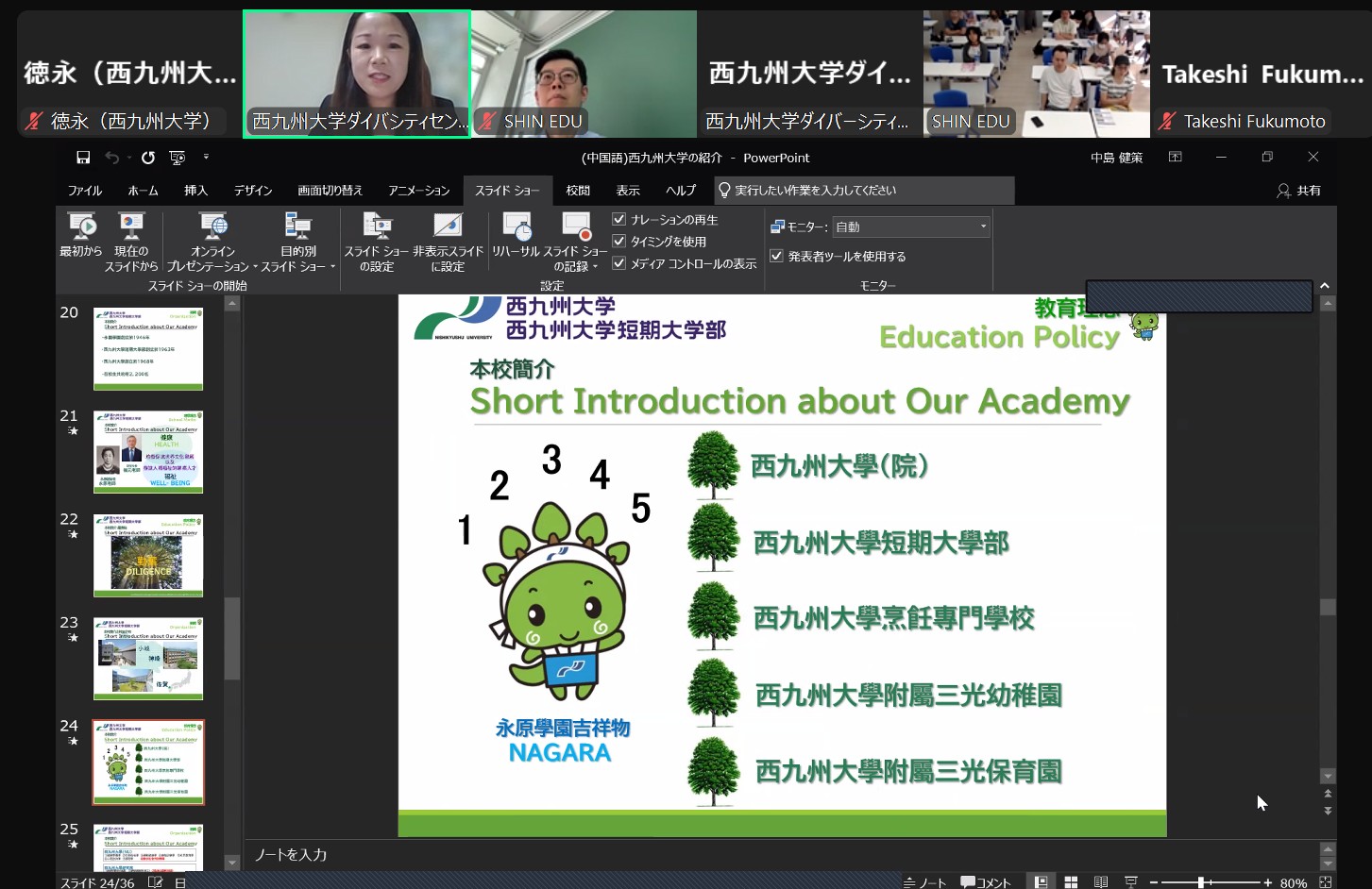
Task: Select slide 25 thumbnail
Action: [148, 847]
